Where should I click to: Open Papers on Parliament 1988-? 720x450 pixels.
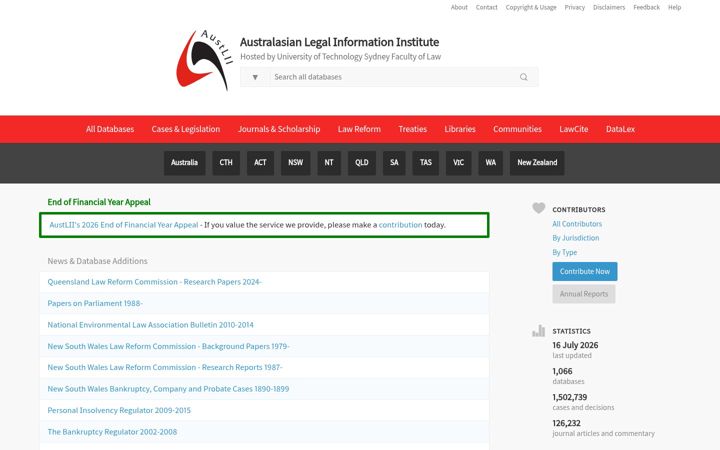pyautogui.click(x=95, y=304)
